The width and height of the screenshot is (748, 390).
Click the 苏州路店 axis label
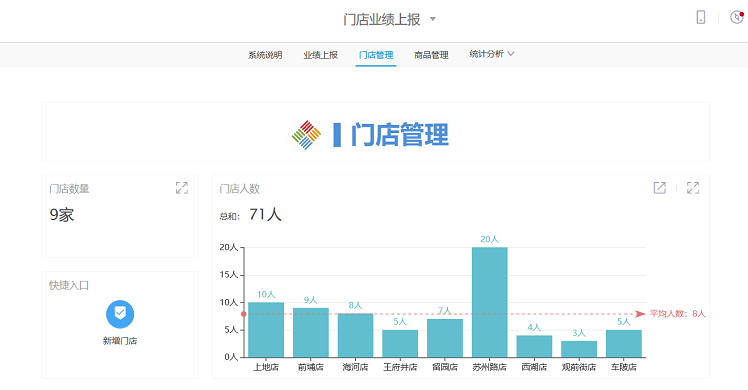[x=489, y=367]
